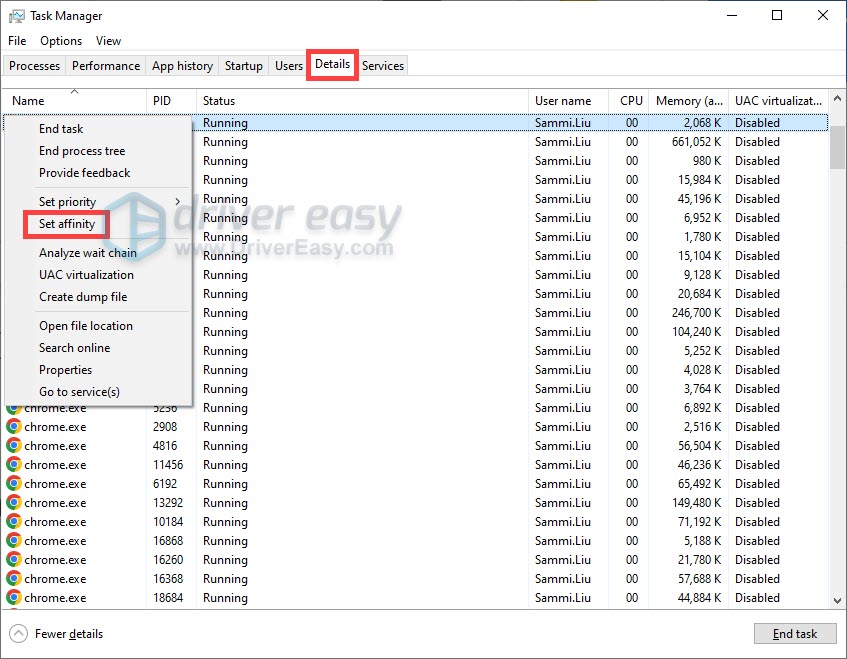Open the File menu
This screenshot has height=659, width=847.
(x=16, y=40)
